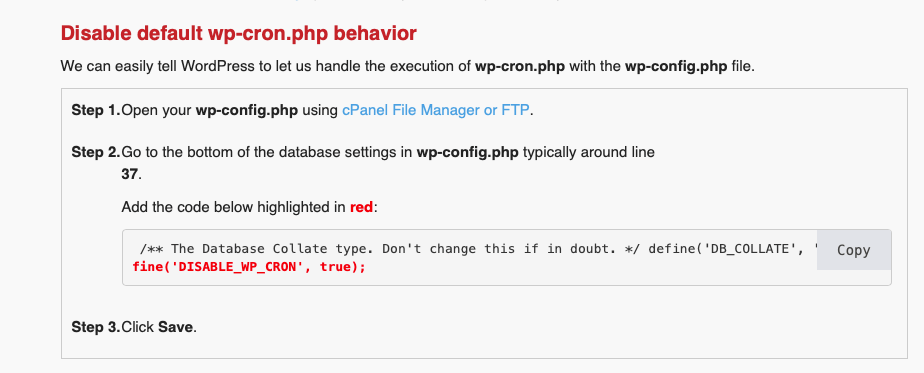Click the bold line number 37
This screenshot has width=924, height=373.
click(x=129, y=174)
